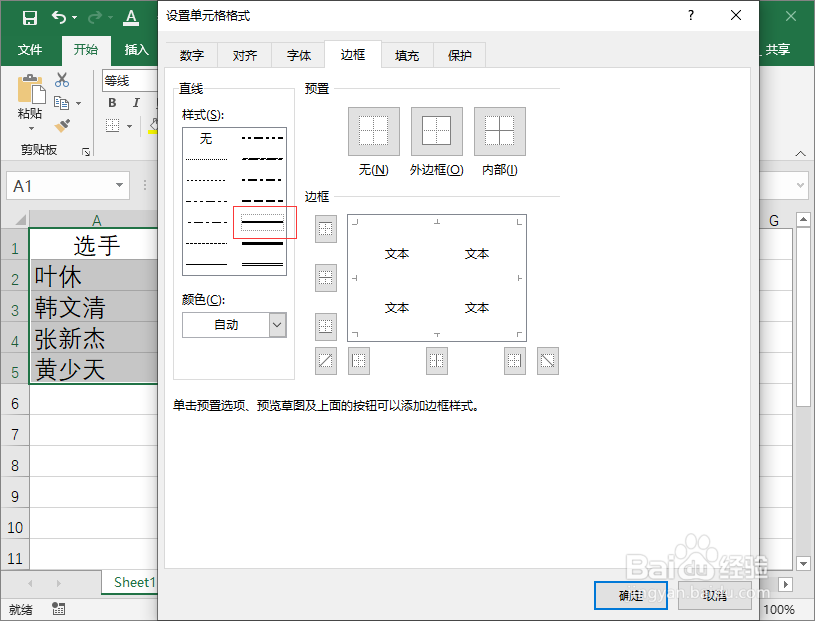Click the borders icon in ribbon
This screenshot has height=621, width=815.
[x=113, y=125]
